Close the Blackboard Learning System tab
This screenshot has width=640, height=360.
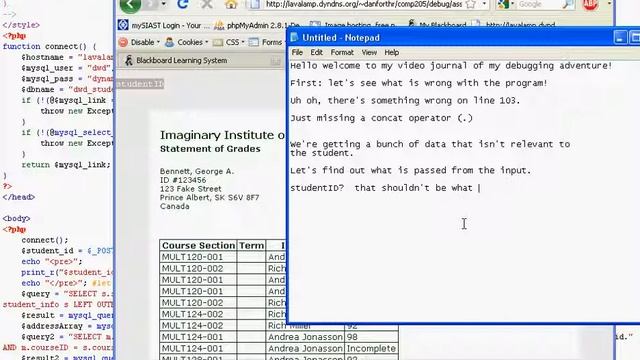click(x=276, y=61)
